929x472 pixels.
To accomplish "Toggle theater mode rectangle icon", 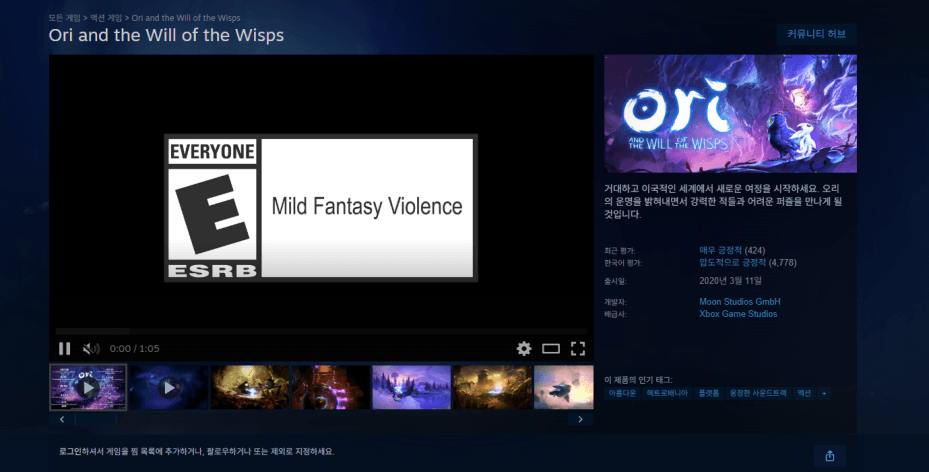I will click(x=551, y=348).
